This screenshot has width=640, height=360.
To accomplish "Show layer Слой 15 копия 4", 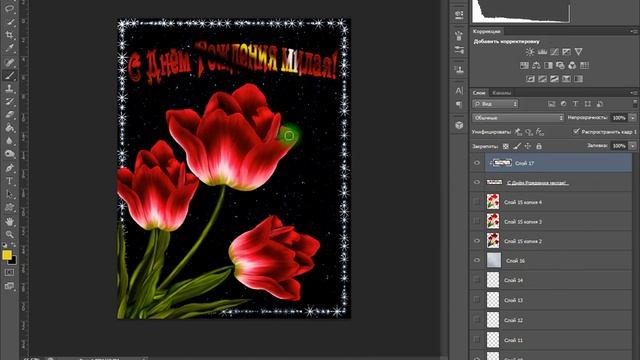I will [477, 202].
